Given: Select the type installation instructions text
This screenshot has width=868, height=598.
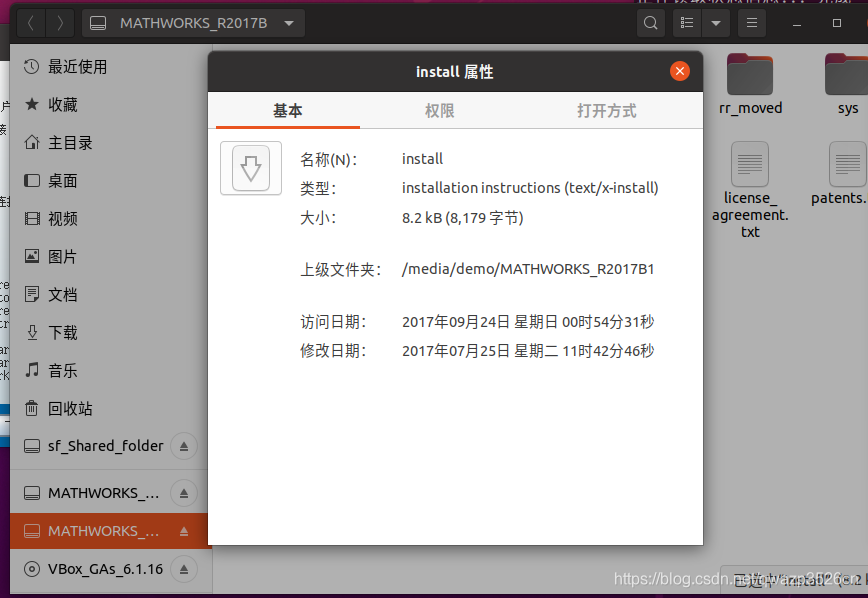Looking at the screenshot, I should coord(530,188).
